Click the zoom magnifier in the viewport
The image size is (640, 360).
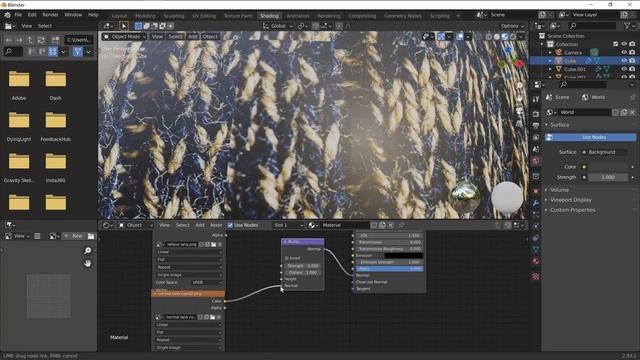(x=519, y=86)
